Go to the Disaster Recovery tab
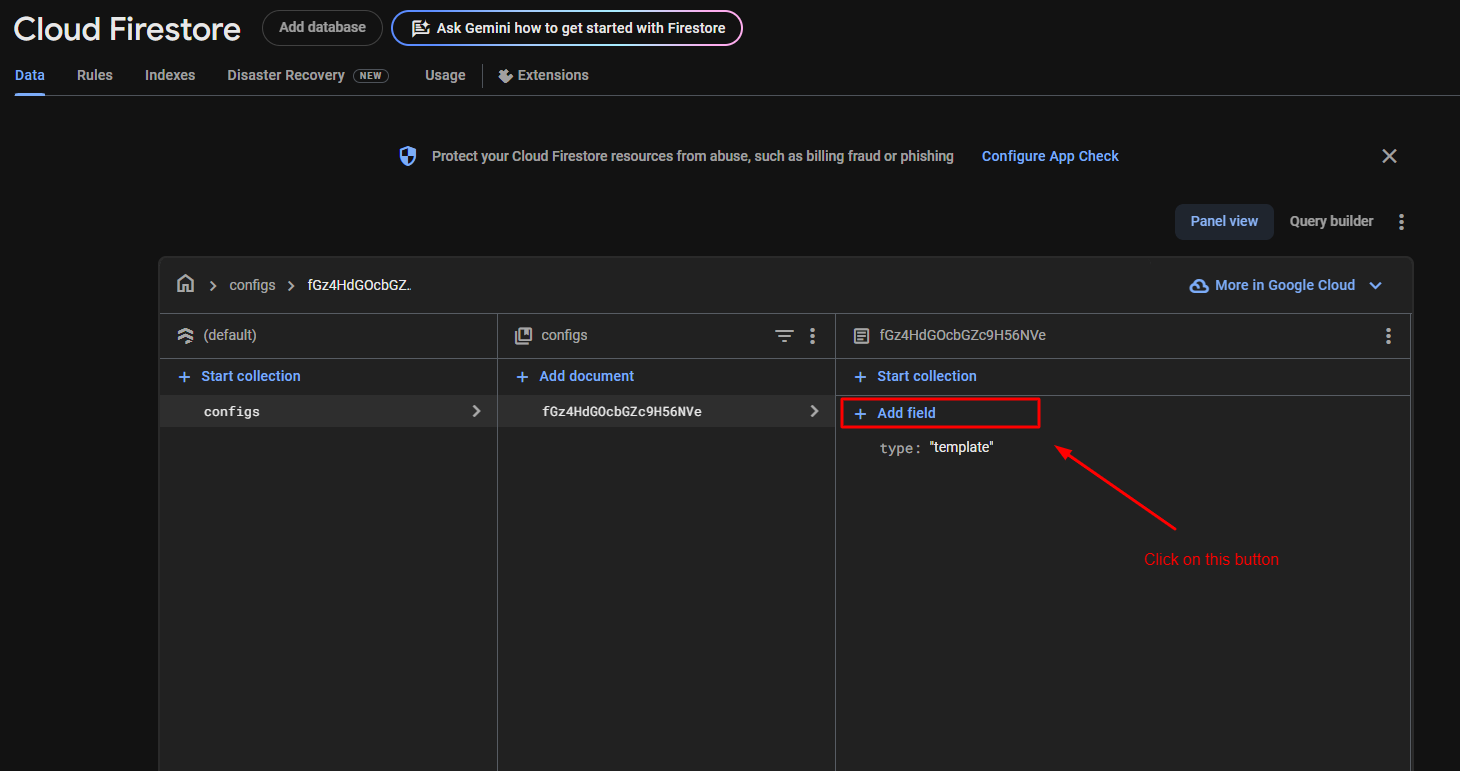 (286, 75)
